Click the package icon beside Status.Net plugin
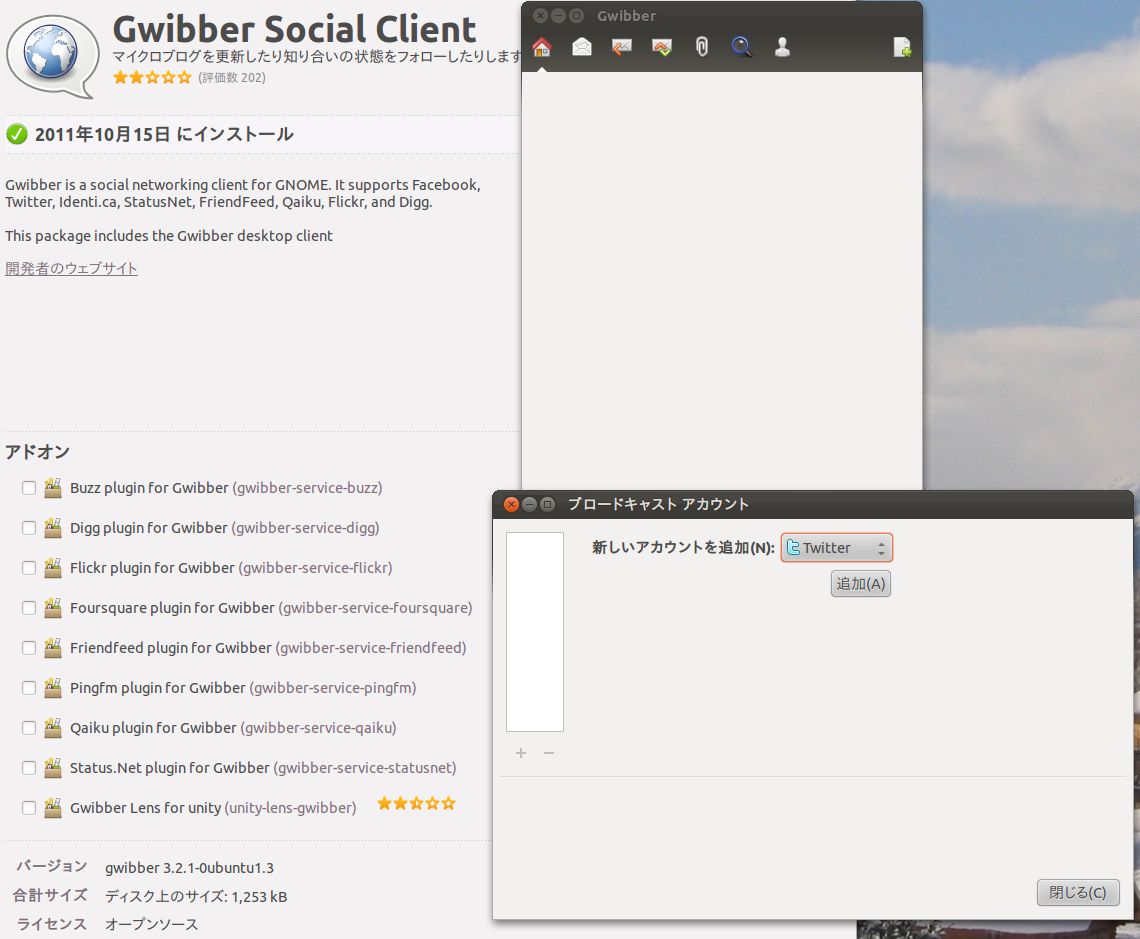The height and width of the screenshot is (939, 1140). click(x=52, y=767)
